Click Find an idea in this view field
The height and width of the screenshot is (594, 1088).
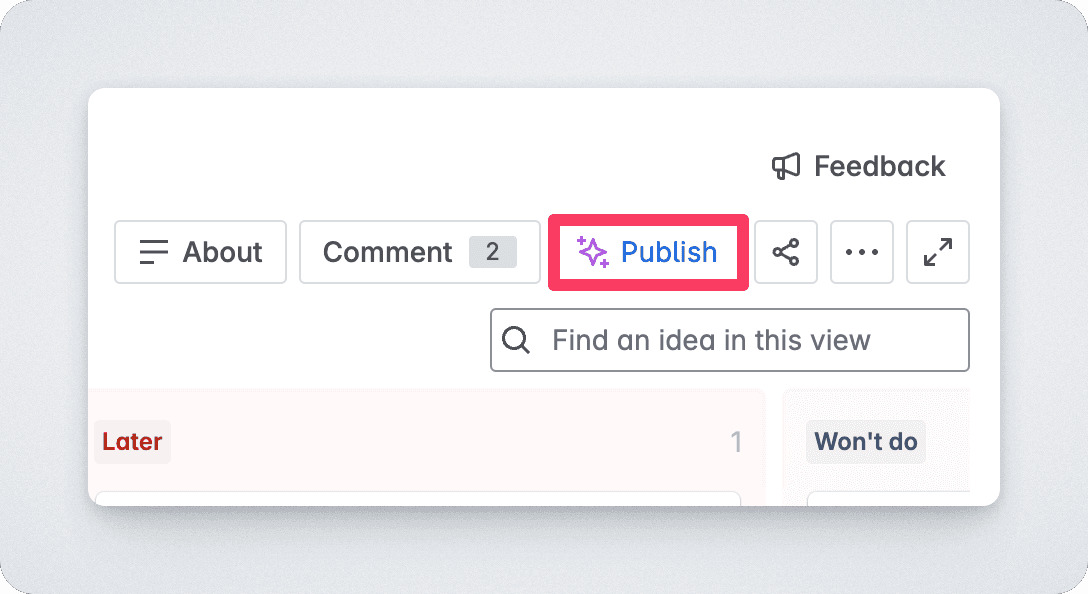tap(730, 340)
